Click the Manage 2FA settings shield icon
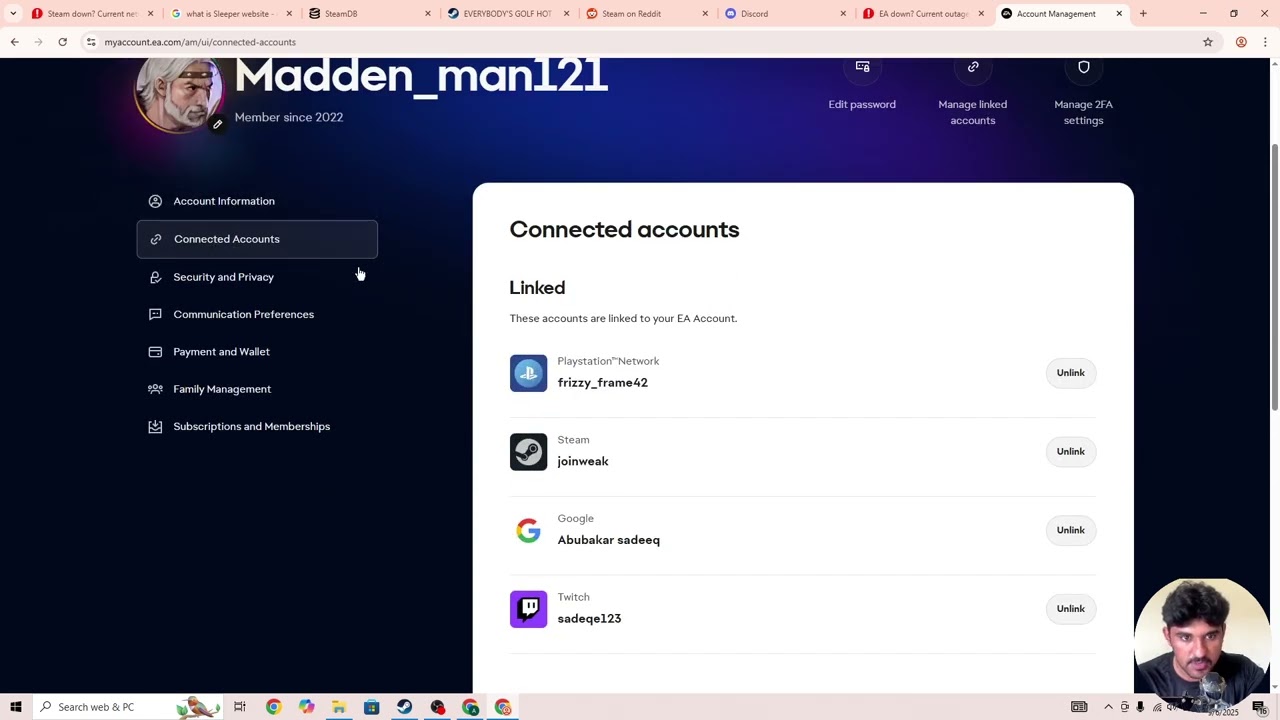1280x720 pixels. coord(1084,67)
